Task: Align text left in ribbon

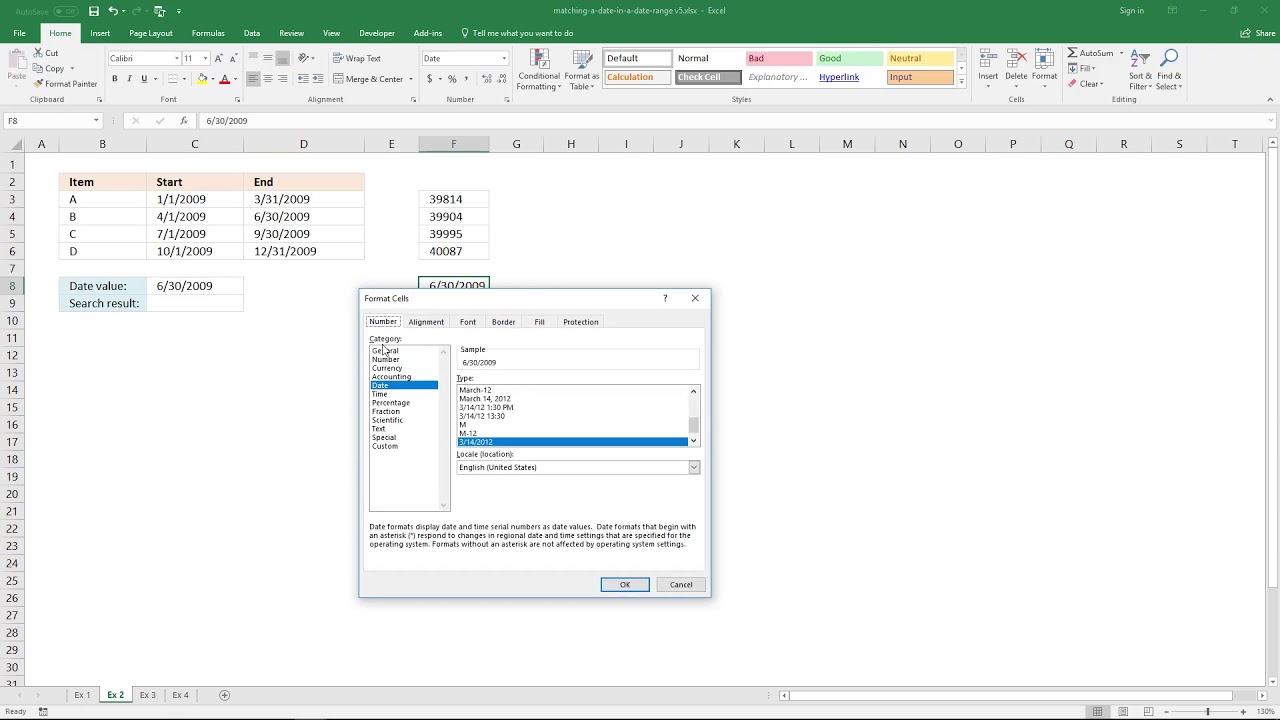Action: (253, 79)
